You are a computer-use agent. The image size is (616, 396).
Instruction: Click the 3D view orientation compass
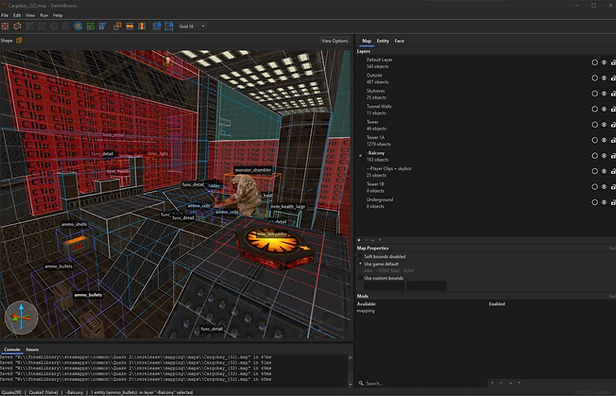point(21,317)
